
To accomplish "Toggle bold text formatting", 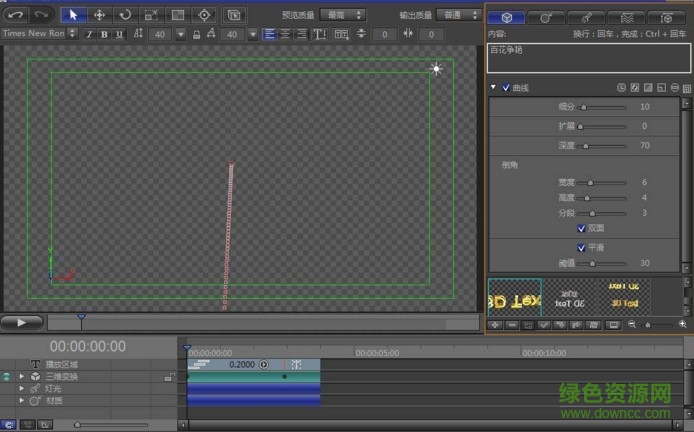I will coord(104,34).
